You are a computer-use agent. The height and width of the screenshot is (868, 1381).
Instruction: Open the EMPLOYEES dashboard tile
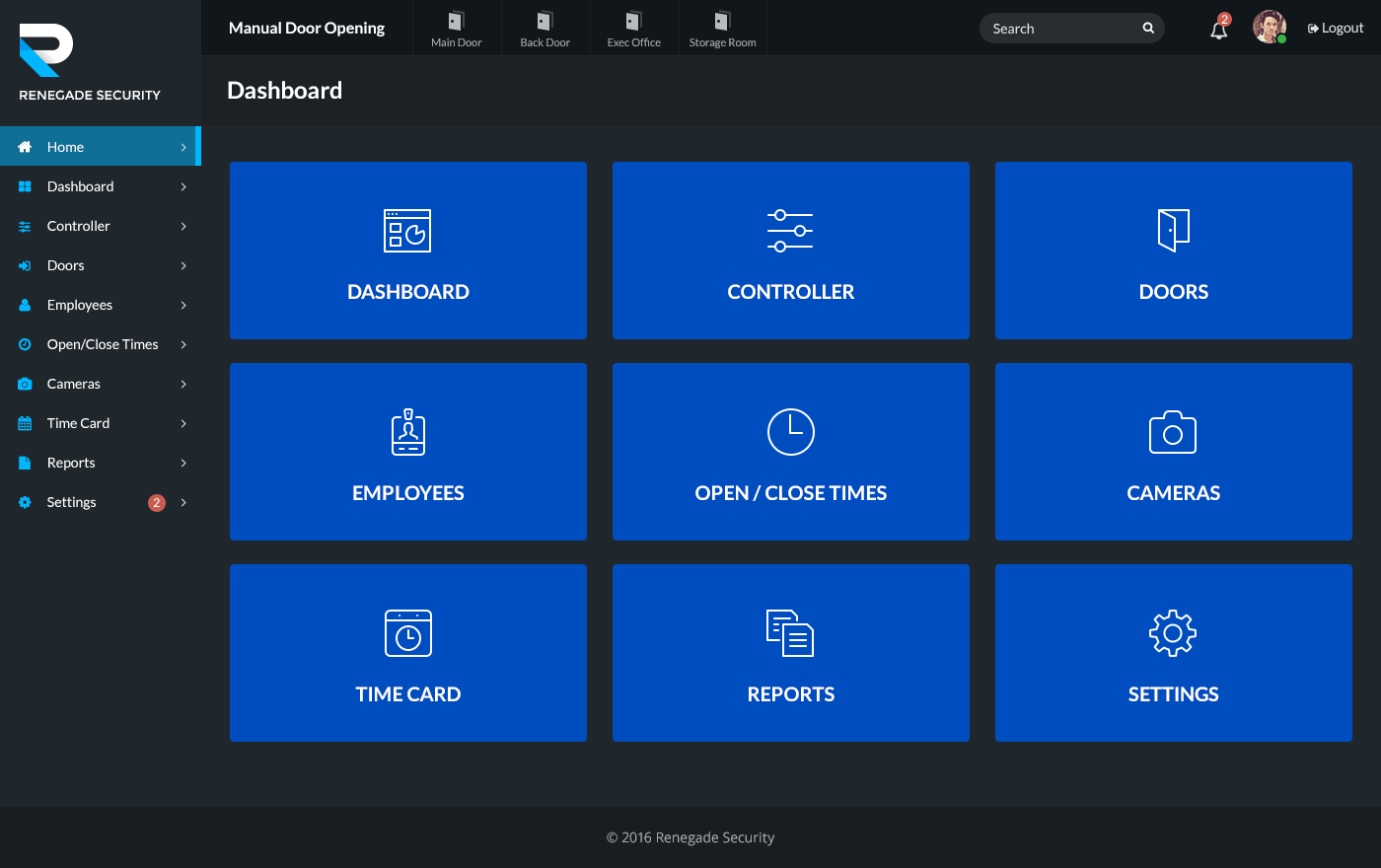407,452
